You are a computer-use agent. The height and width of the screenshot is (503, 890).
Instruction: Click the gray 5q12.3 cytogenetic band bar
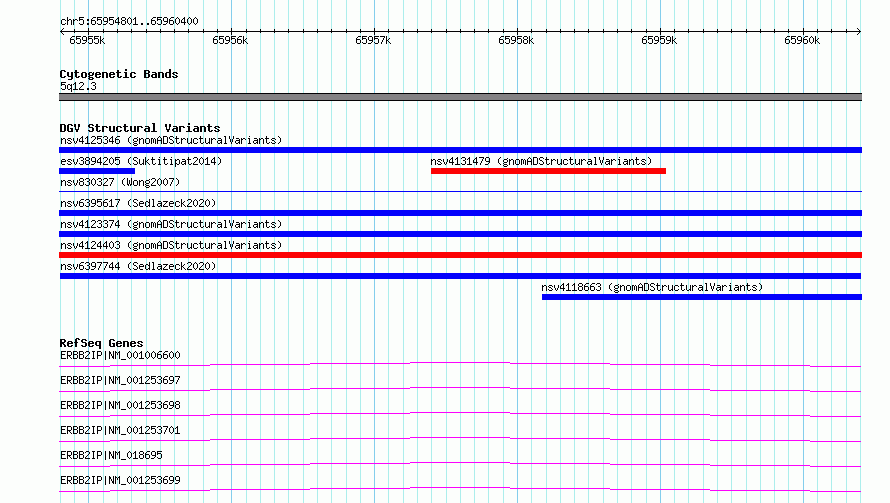click(x=460, y=97)
